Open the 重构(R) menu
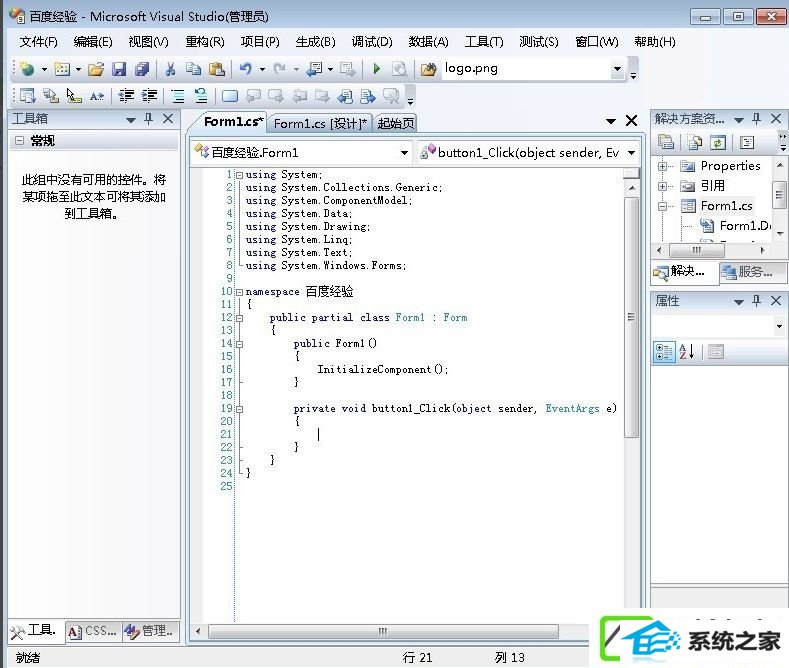 (x=204, y=42)
